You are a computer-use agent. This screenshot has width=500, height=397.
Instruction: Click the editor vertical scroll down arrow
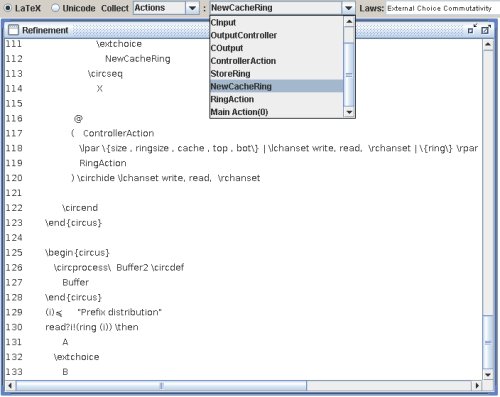click(488, 374)
